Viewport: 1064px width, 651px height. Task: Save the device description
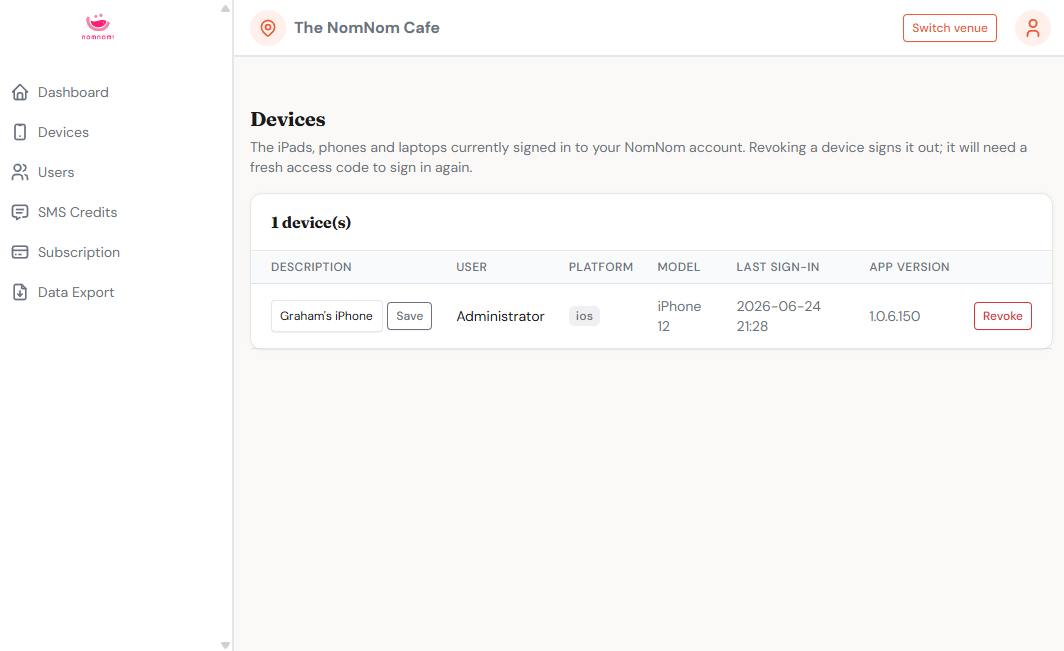pyautogui.click(x=409, y=316)
